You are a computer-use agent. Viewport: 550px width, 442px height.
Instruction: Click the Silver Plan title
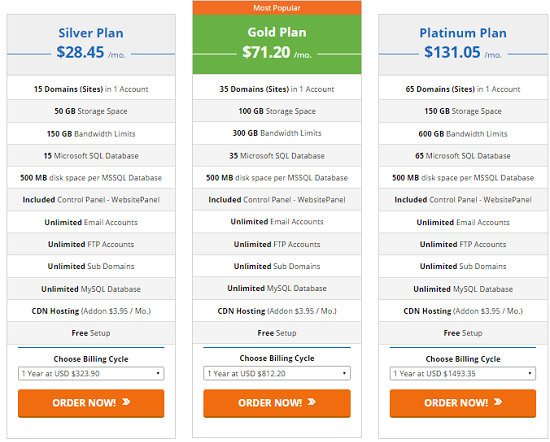click(x=91, y=33)
